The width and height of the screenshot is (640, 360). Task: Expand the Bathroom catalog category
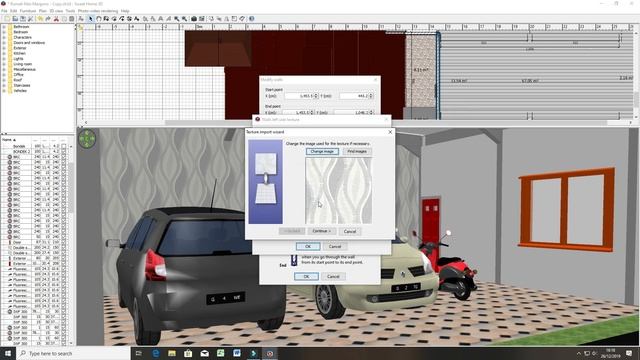click(4, 27)
